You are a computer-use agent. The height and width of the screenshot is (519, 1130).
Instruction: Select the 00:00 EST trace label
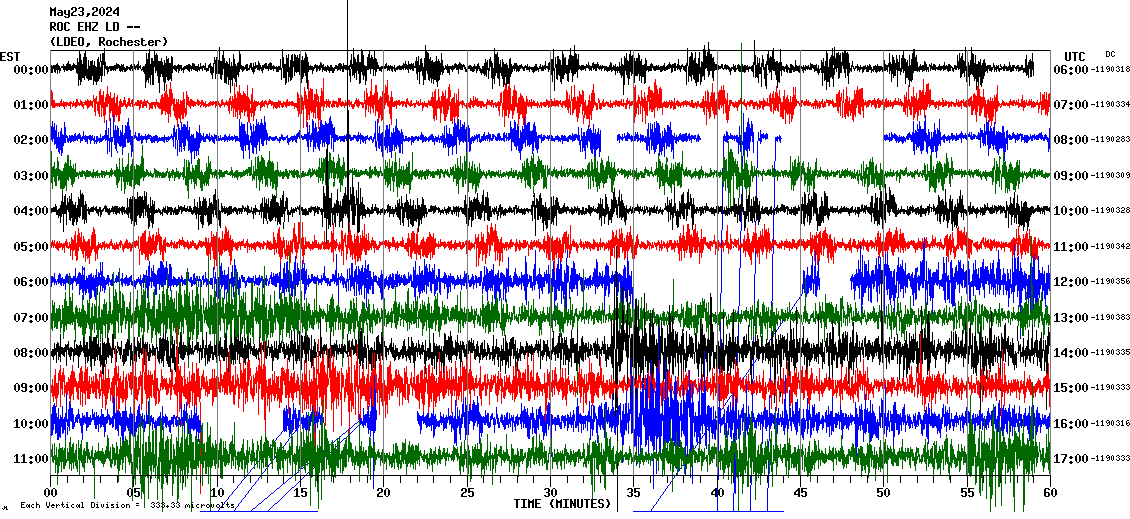tap(30, 70)
